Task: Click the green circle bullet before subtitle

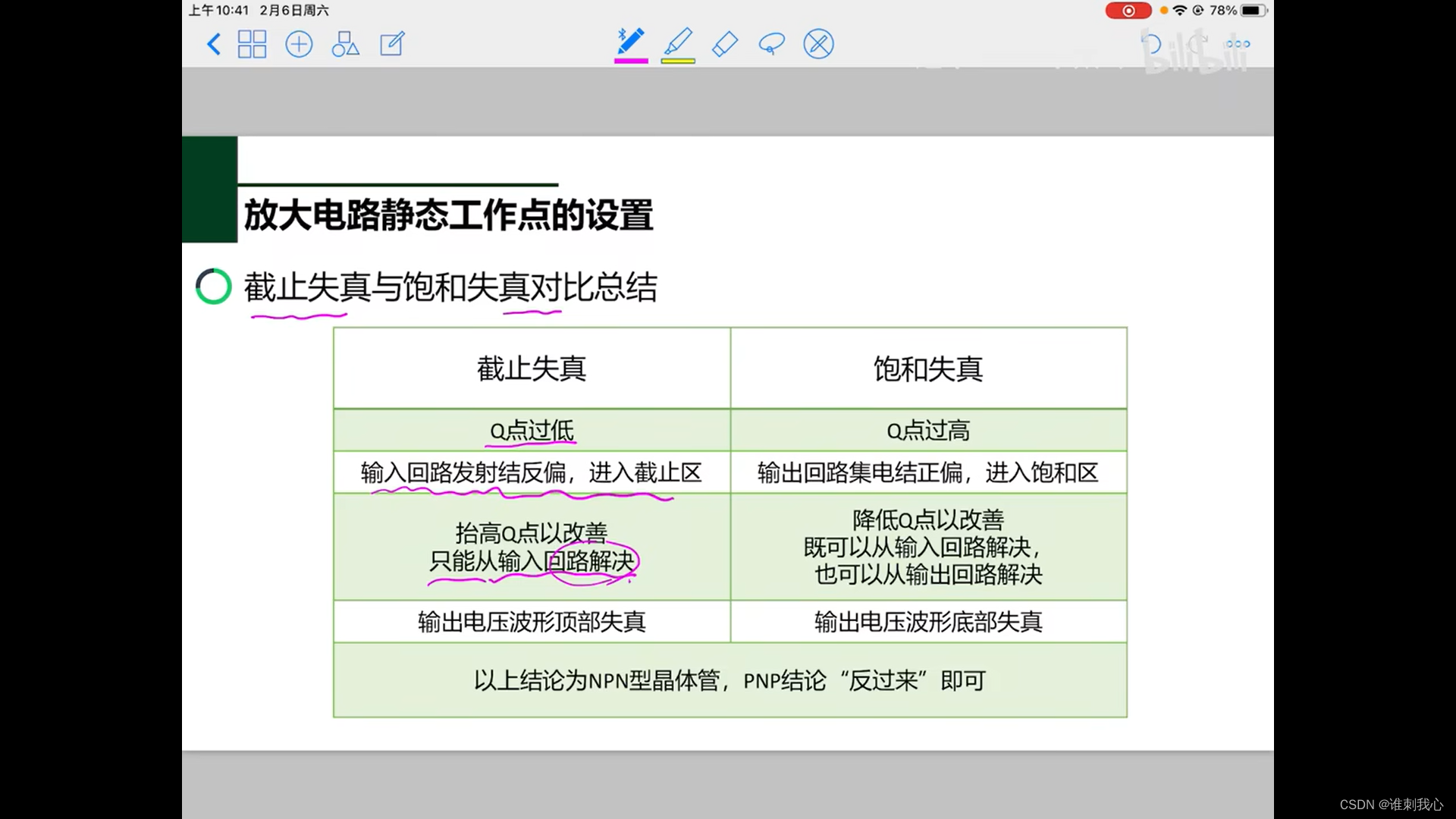Action: (x=213, y=287)
